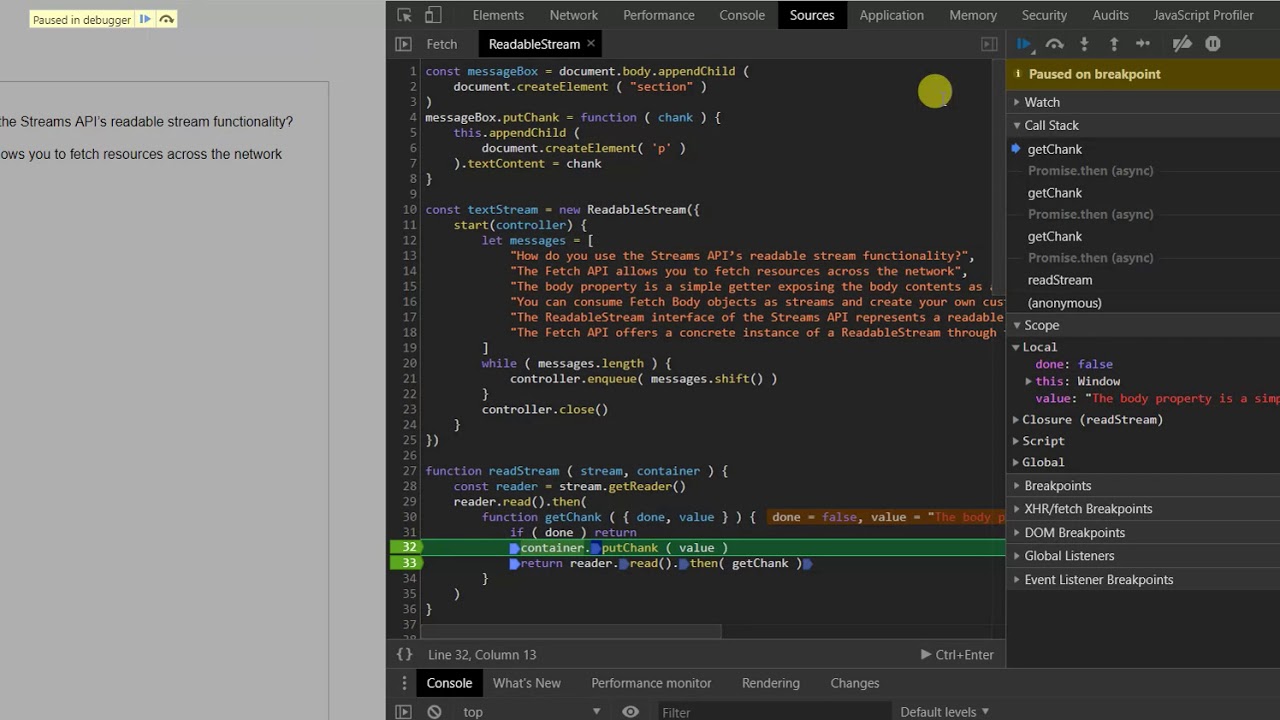Clear console with the ban icon

click(434, 712)
